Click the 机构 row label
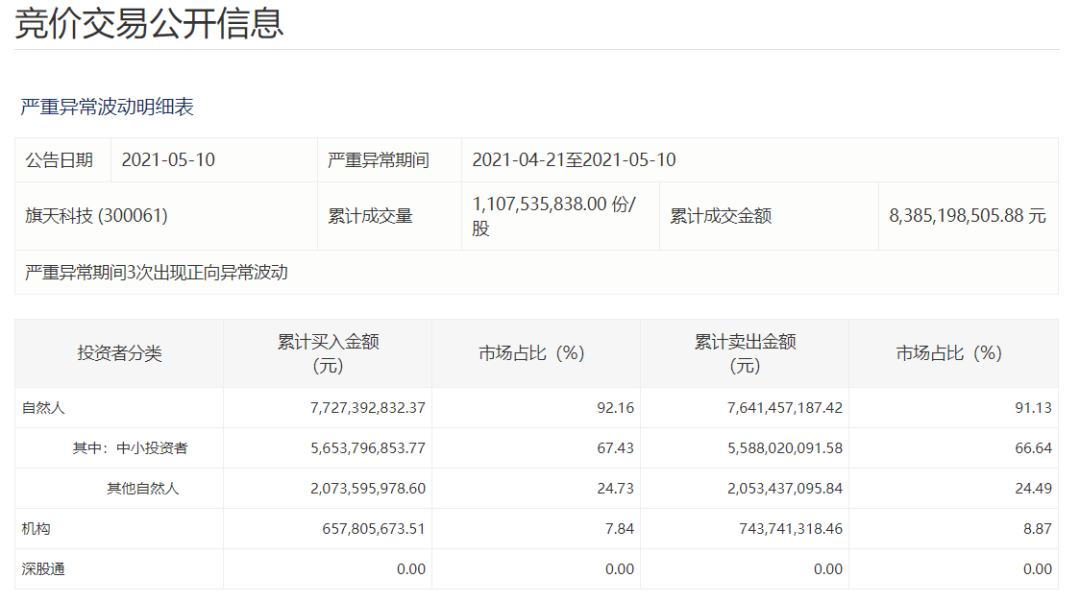The image size is (1080, 602). click(36, 529)
